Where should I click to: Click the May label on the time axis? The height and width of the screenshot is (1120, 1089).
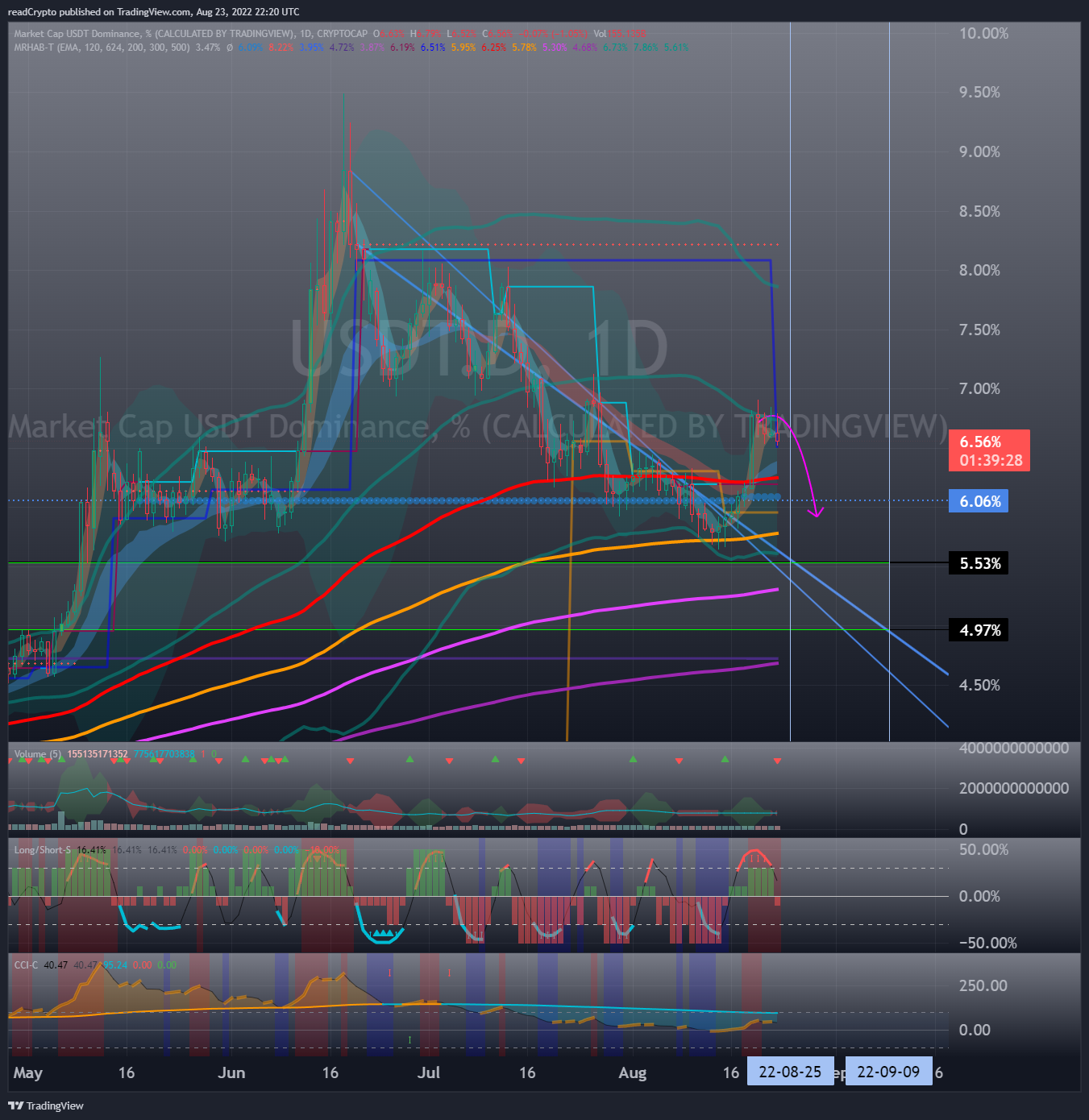point(27,1072)
